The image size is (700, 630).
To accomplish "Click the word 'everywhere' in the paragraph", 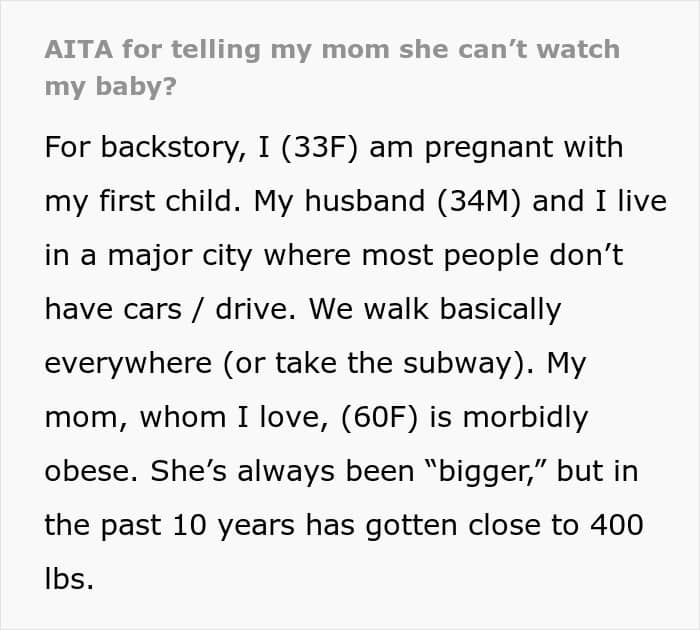I will point(128,364).
